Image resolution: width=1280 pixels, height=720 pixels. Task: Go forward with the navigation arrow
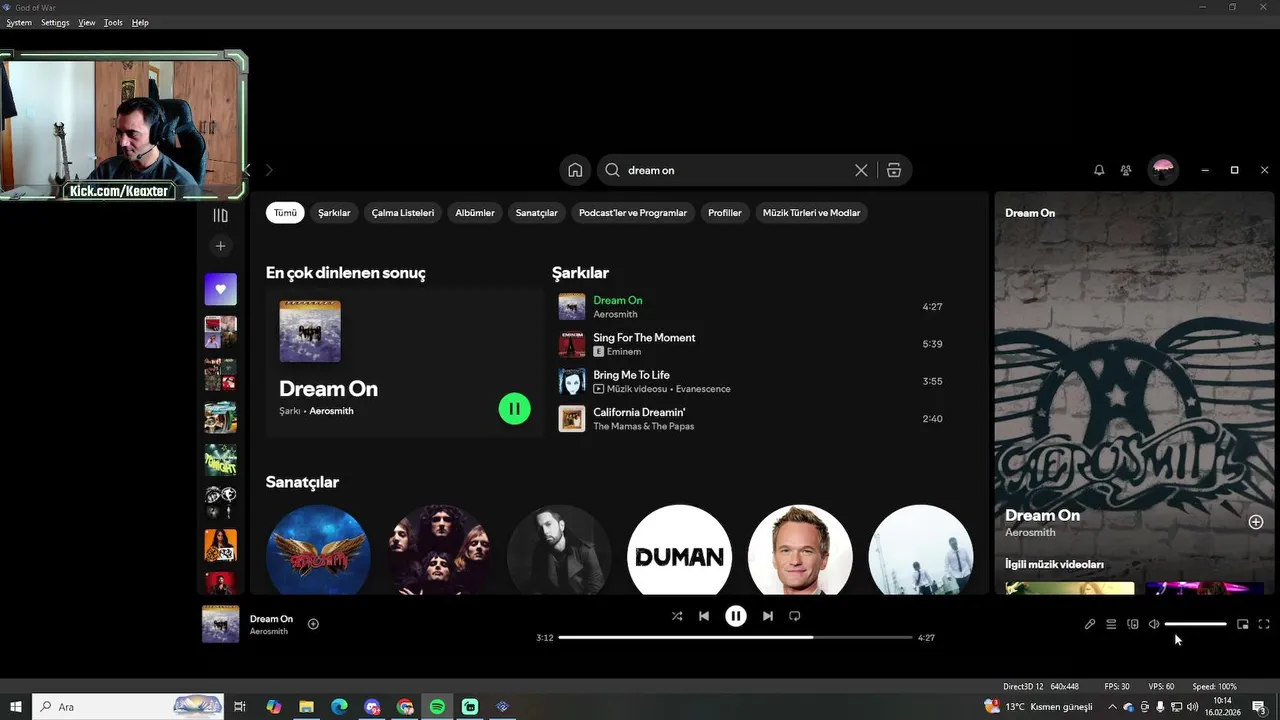[269, 170]
